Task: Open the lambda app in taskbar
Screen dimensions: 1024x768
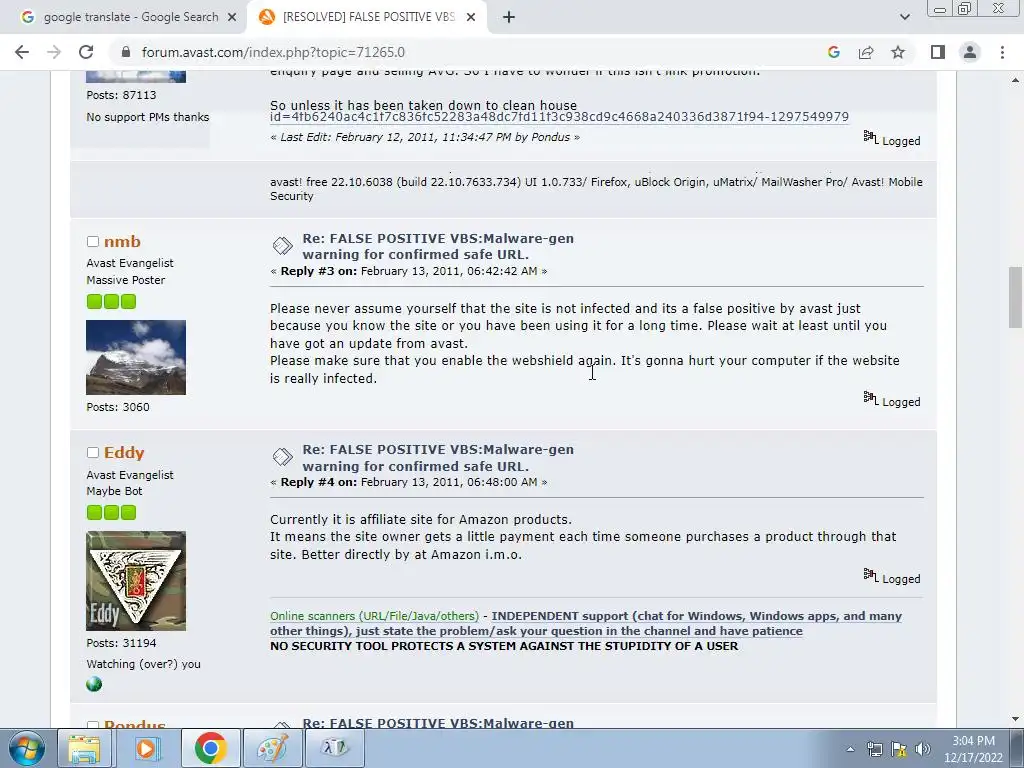Action: click(x=334, y=748)
